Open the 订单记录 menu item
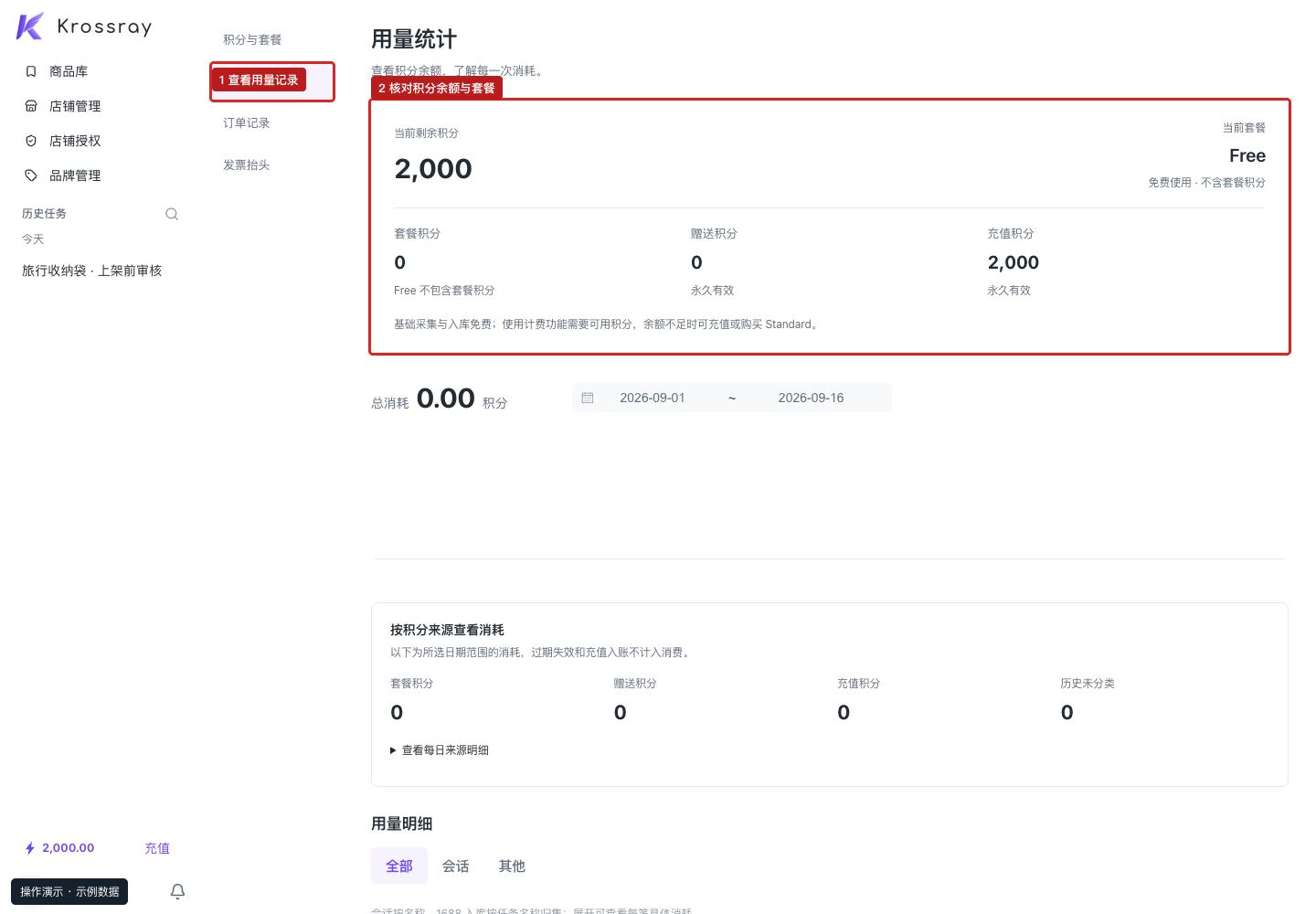The width and height of the screenshot is (1316, 914). 247,122
